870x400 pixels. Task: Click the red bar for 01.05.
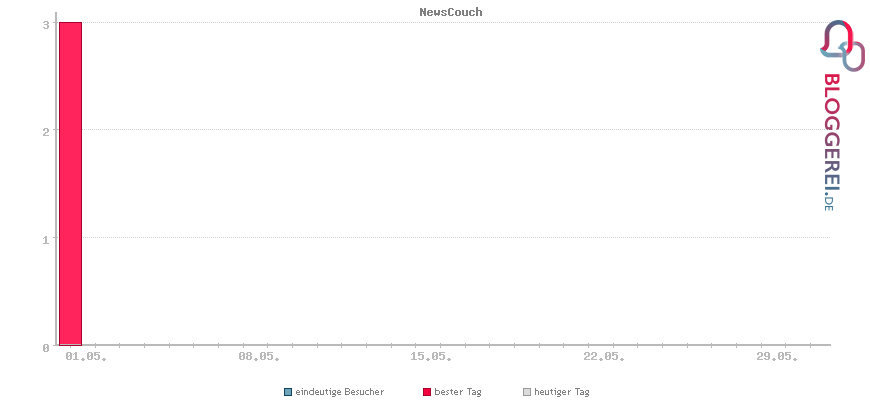pos(70,184)
